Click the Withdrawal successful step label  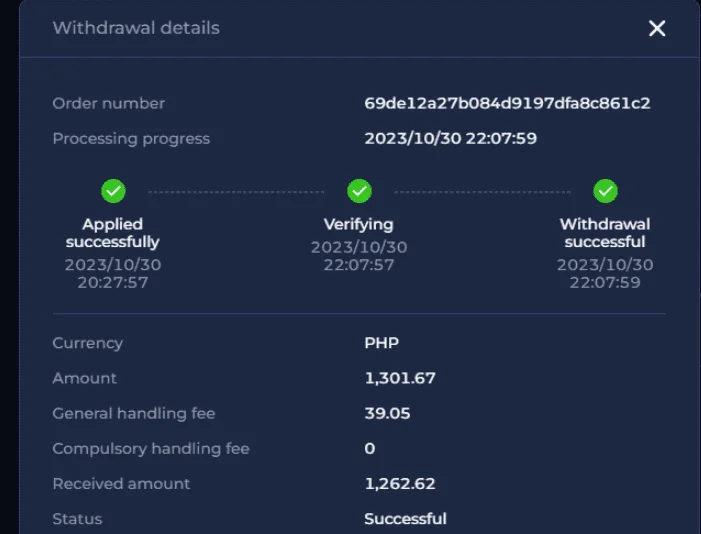(x=605, y=233)
